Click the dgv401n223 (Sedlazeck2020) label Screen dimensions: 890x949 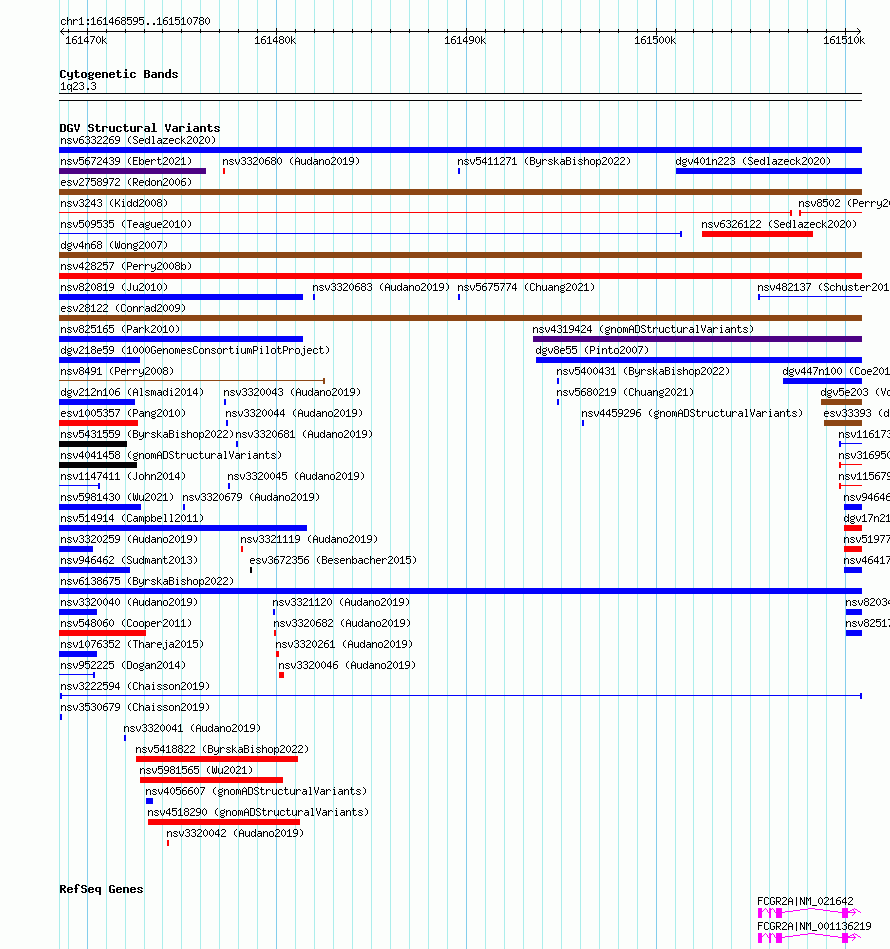pos(753,162)
